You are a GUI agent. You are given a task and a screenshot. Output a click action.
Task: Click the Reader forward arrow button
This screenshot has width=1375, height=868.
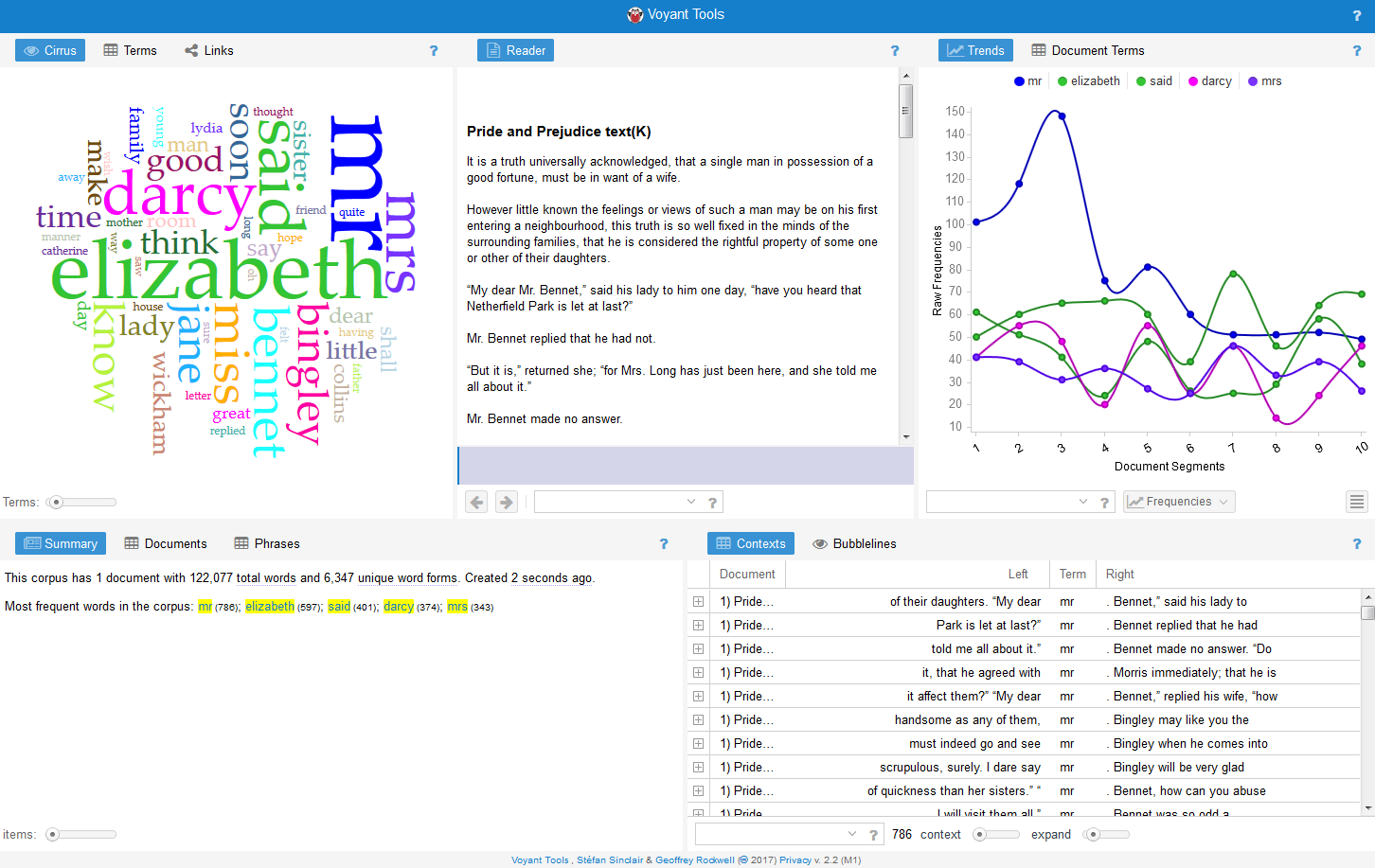click(x=507, y=502)
